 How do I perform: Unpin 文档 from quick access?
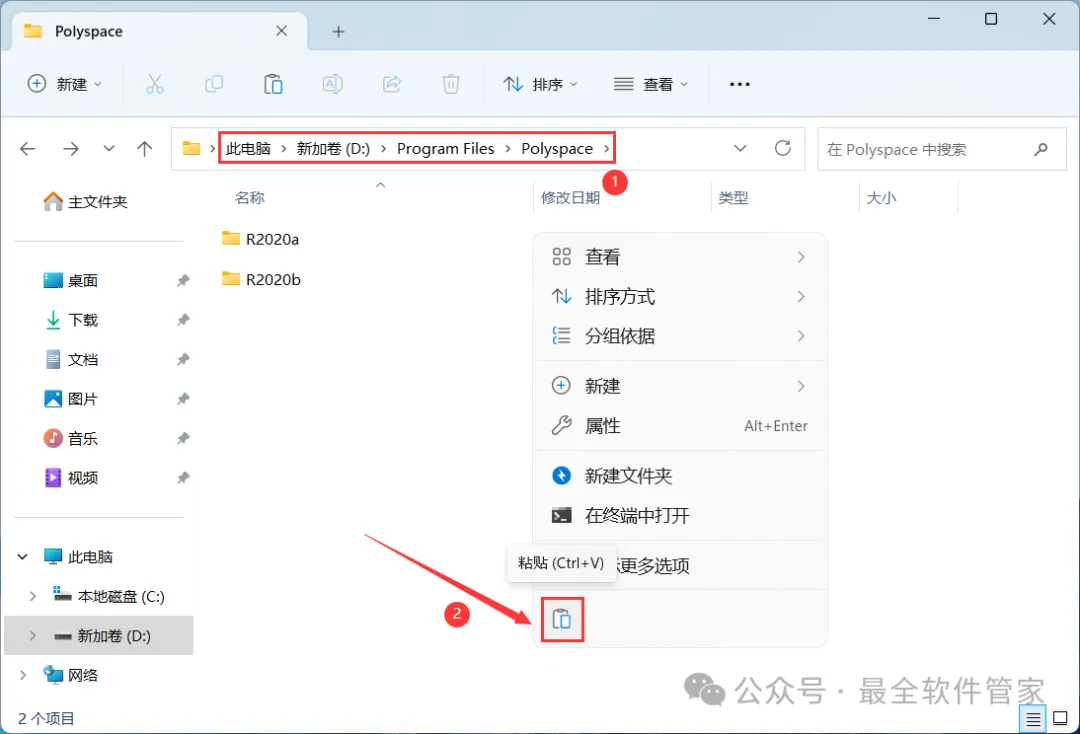pyautogui.click(x=183, y=359)
